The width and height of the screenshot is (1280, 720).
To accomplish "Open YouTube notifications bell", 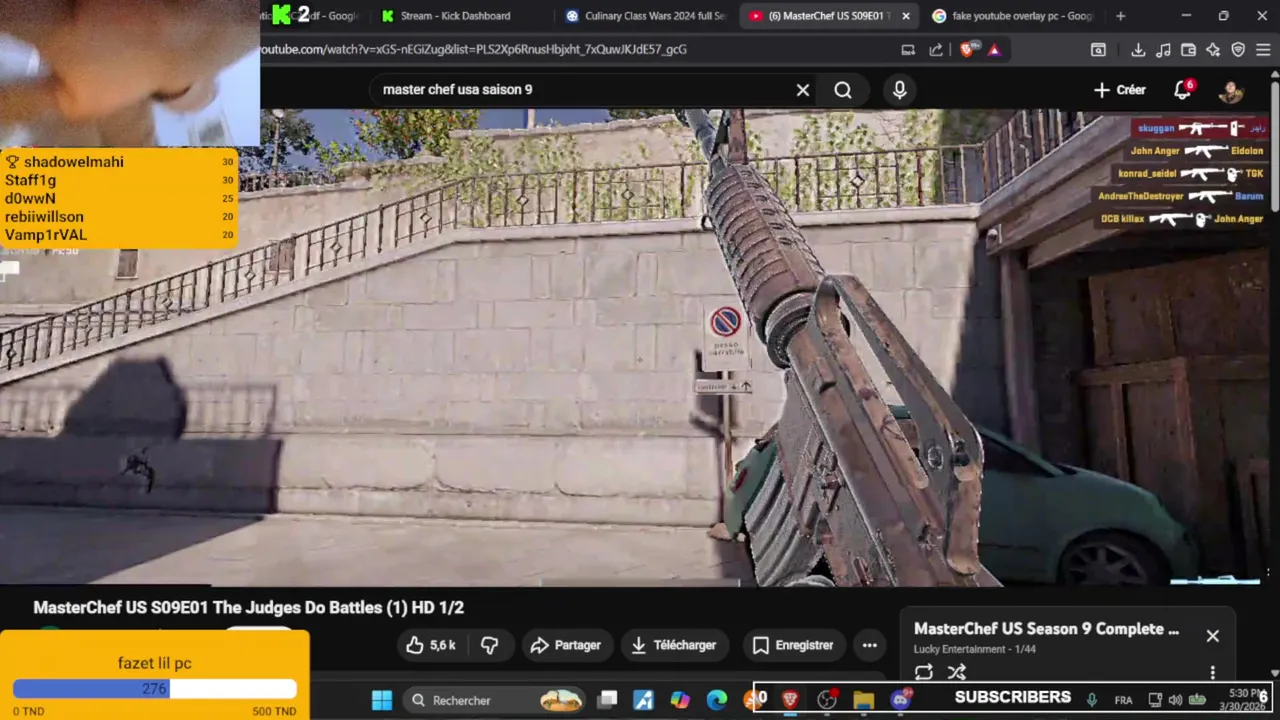I will point(1183,90).
